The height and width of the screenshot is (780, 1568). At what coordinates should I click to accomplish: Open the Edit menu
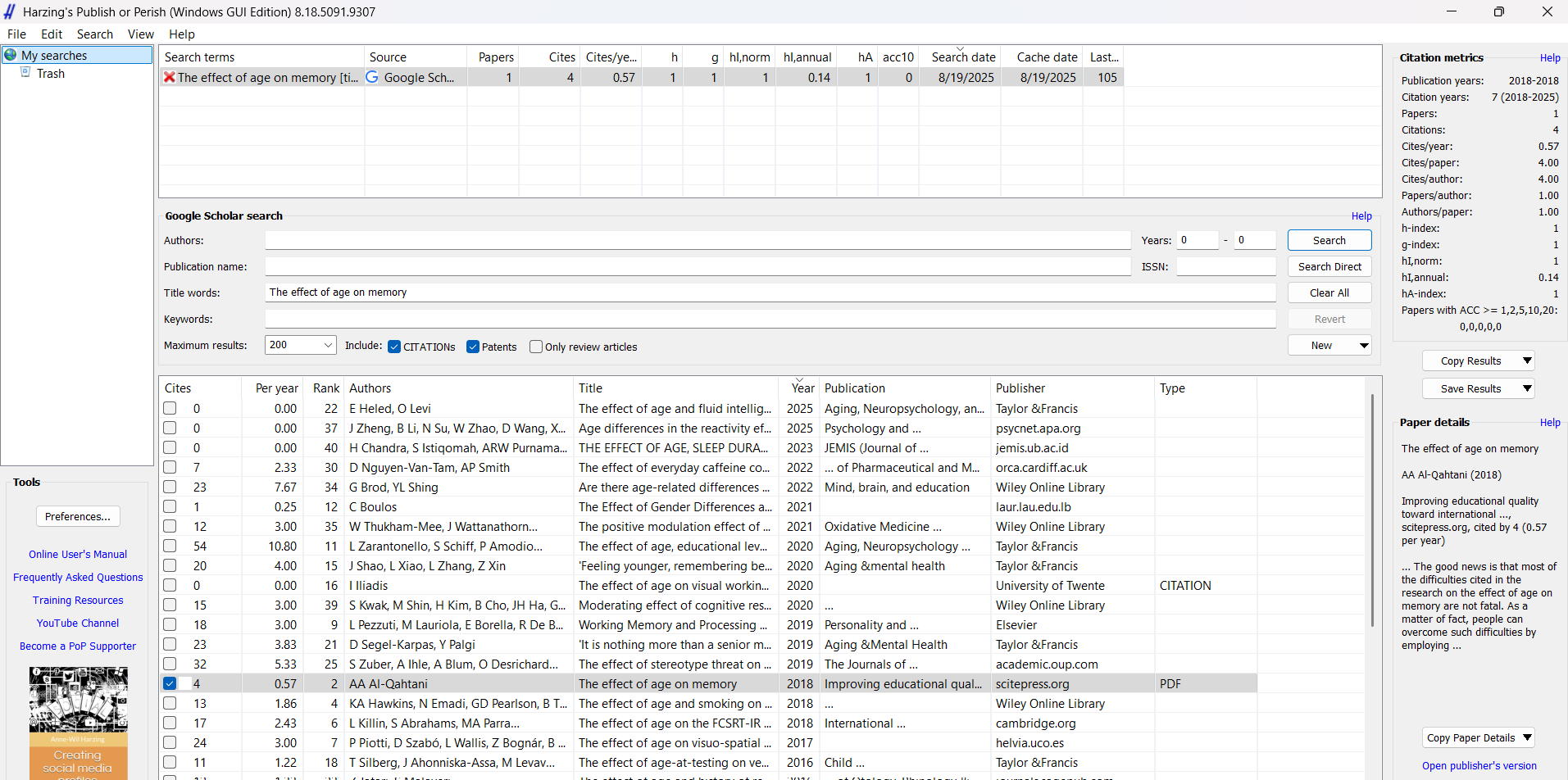[x=52, y=34]
